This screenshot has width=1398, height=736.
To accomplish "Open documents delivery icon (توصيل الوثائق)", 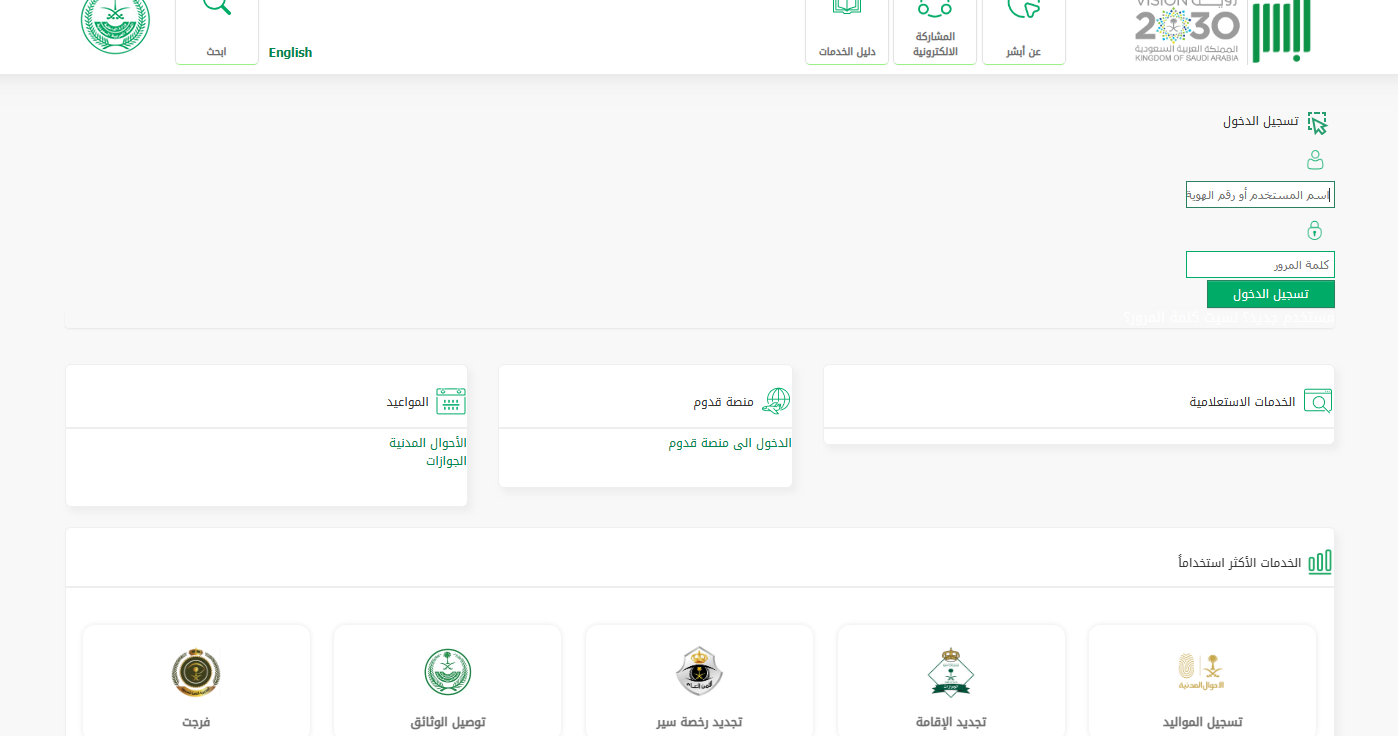I will click(x=447, y=672).
